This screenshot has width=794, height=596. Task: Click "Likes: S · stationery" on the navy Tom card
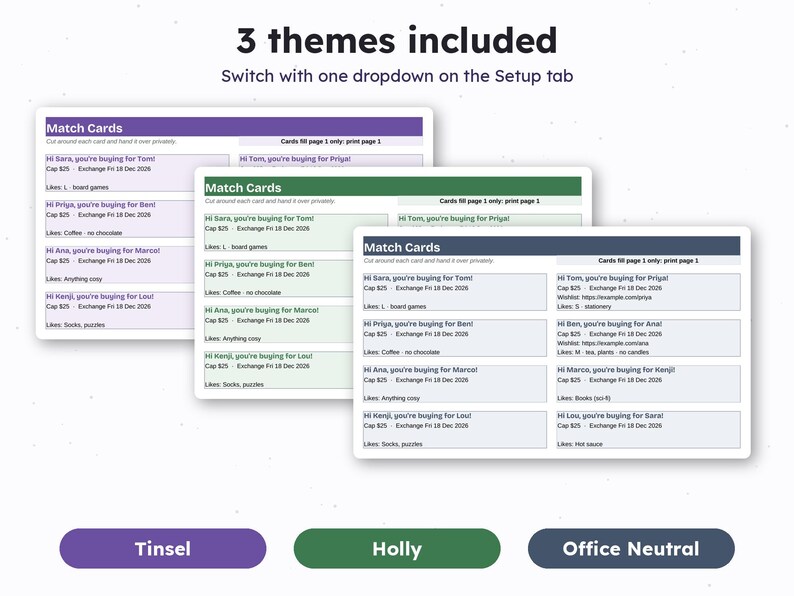[x=584, y=306]
